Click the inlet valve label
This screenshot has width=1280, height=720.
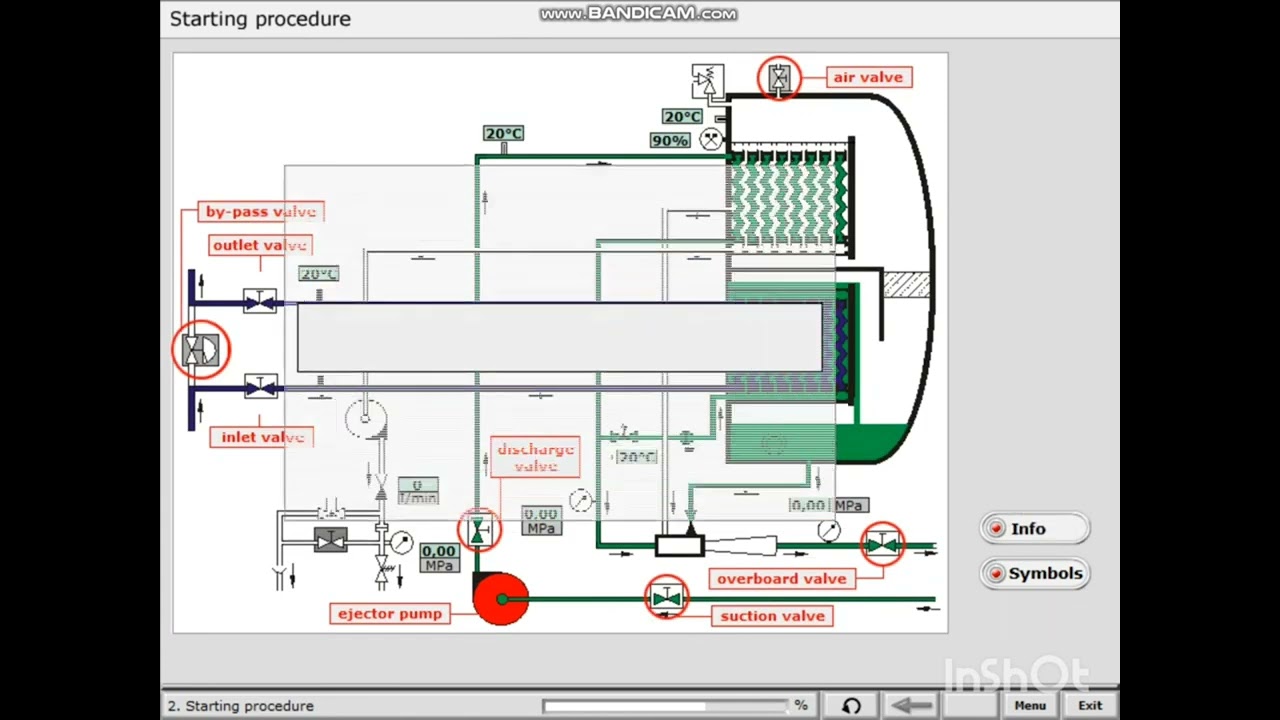tap(263, 437)
